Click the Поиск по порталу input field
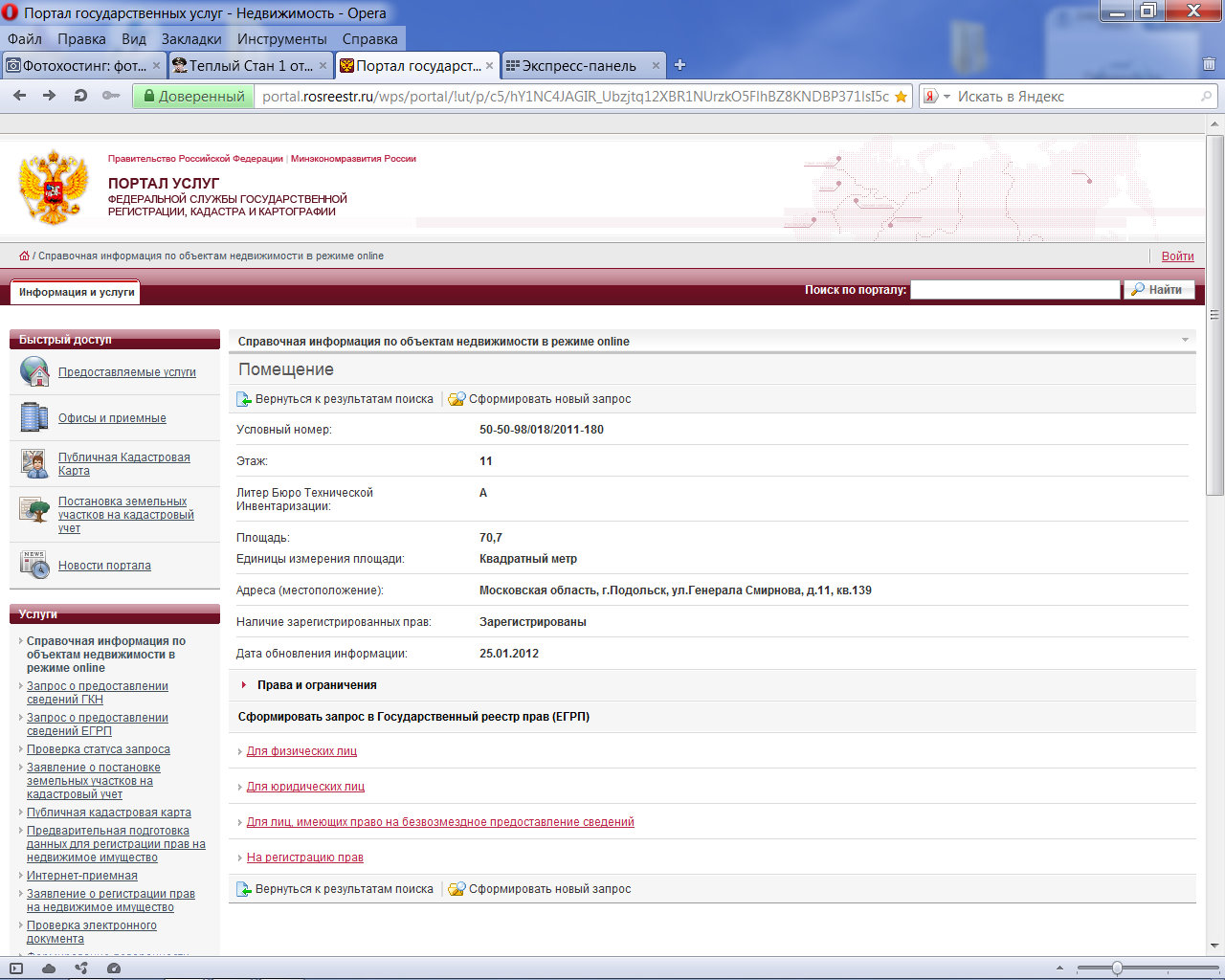This screenshot has height=980, width=1225. pos(1014,290)
